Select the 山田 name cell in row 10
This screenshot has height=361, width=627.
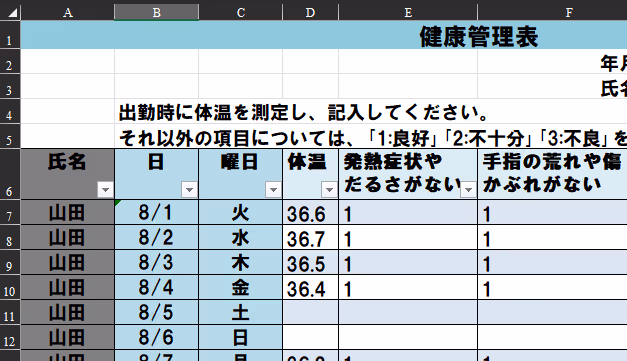pyautogui.click(x=68, y=287)
